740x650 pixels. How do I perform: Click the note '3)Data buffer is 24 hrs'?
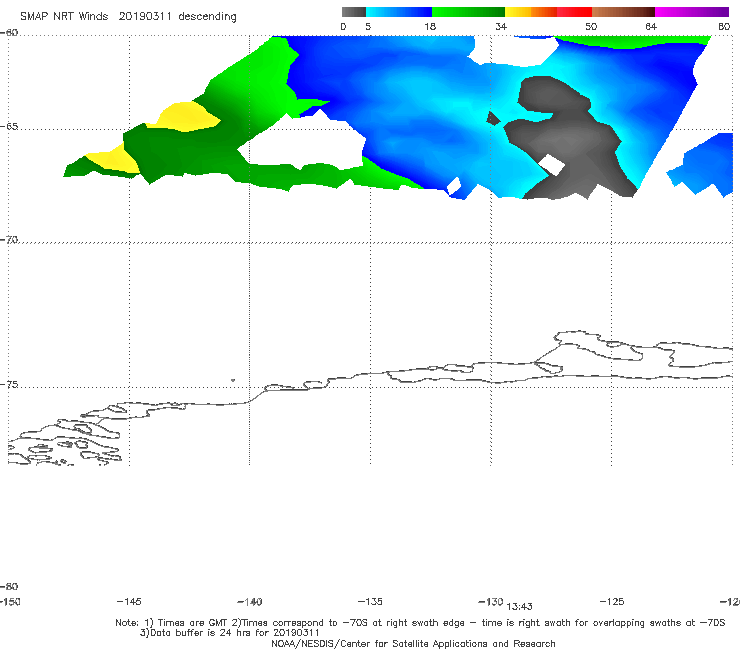[230, 633]
